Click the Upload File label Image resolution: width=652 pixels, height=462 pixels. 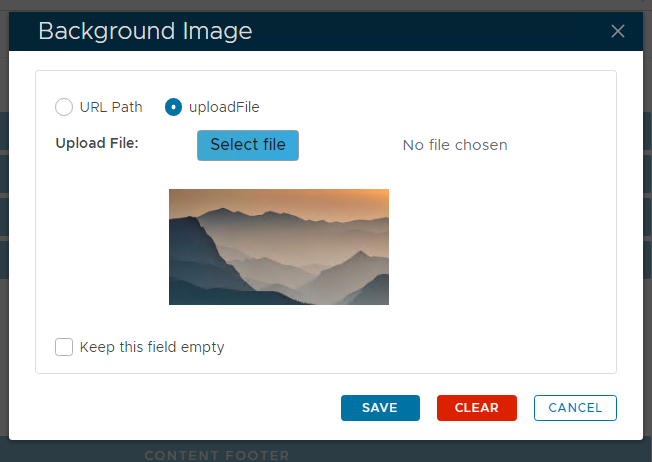[x=97, y=143]
